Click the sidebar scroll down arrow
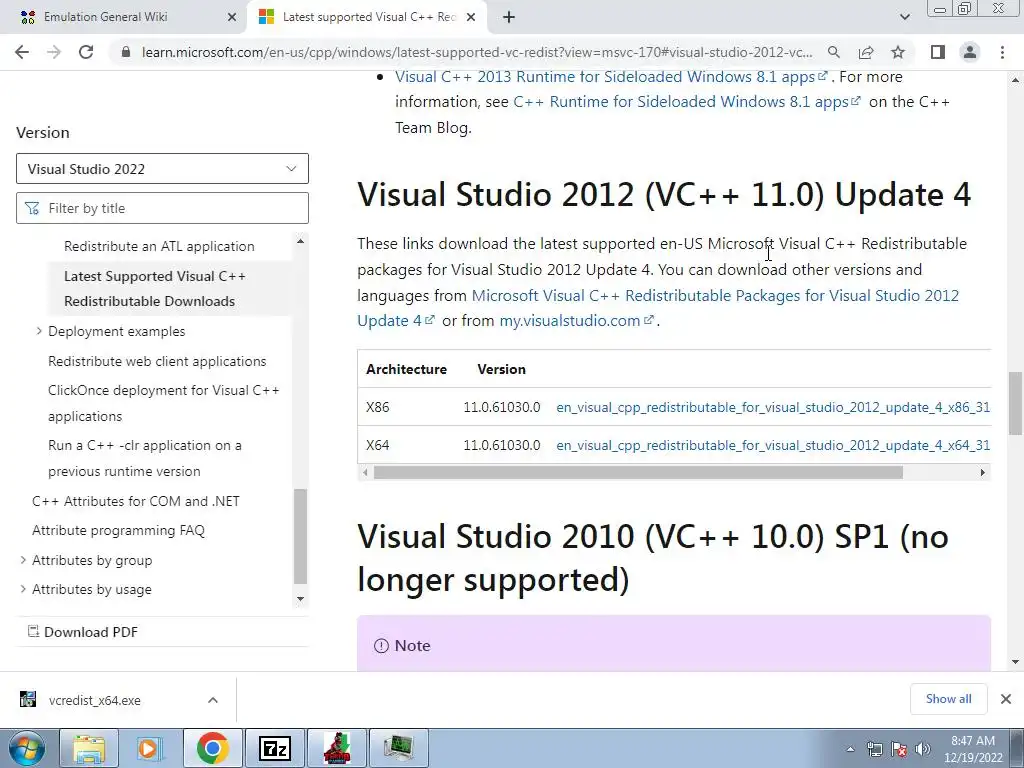1024x768 pixels. 300,599
